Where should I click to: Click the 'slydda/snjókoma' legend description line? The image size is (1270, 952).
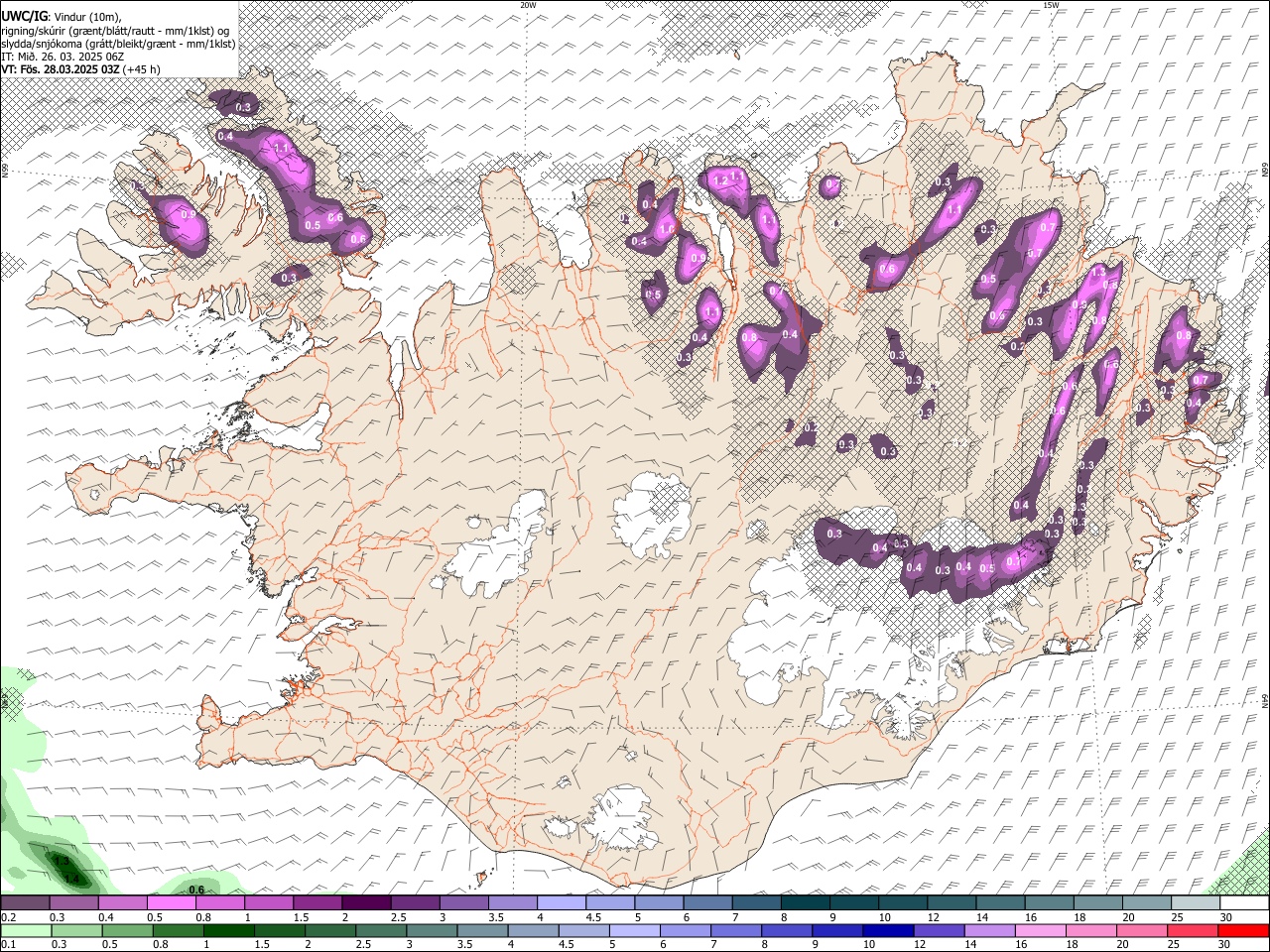coord(118,44)
